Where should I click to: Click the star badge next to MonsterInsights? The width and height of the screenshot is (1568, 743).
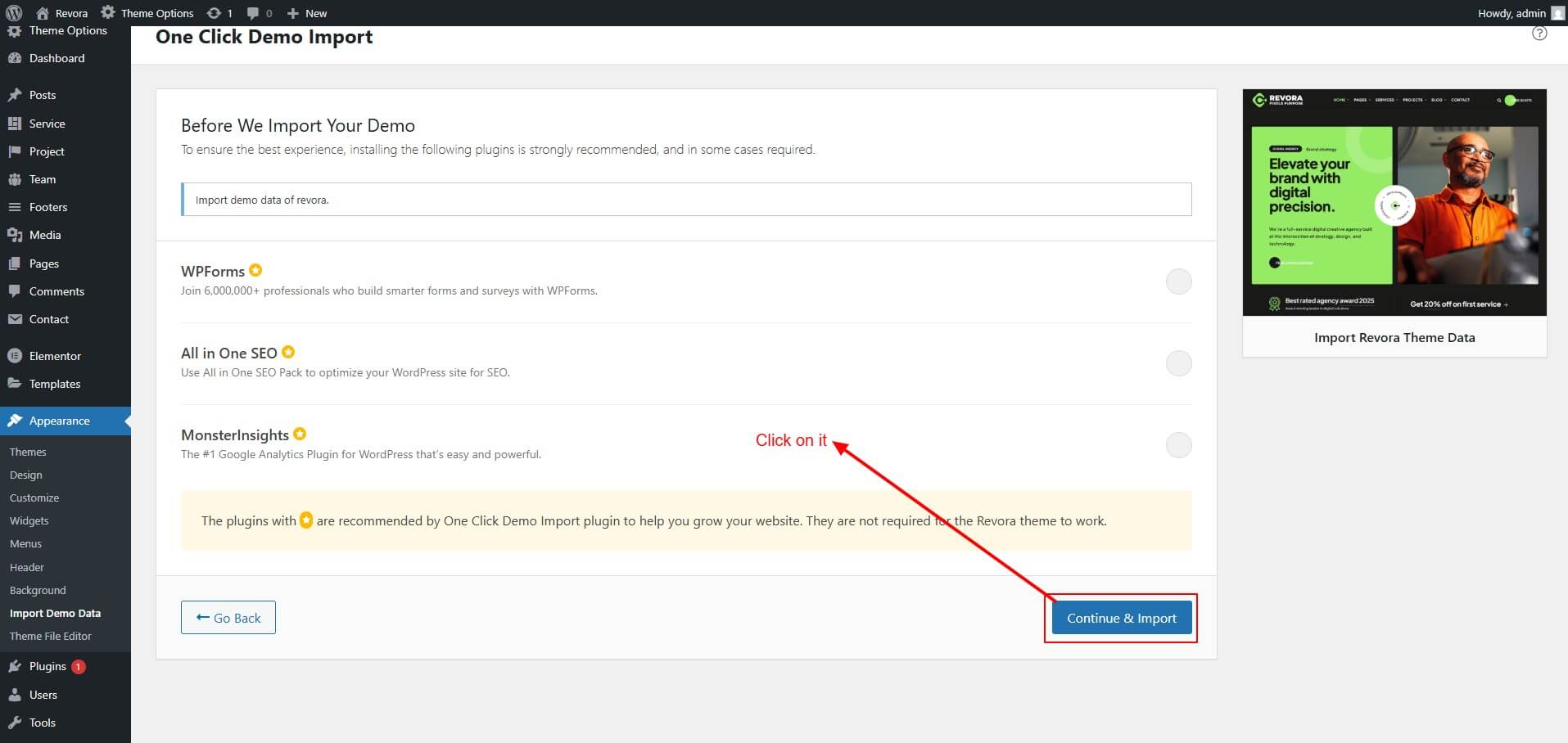[300, 434]
